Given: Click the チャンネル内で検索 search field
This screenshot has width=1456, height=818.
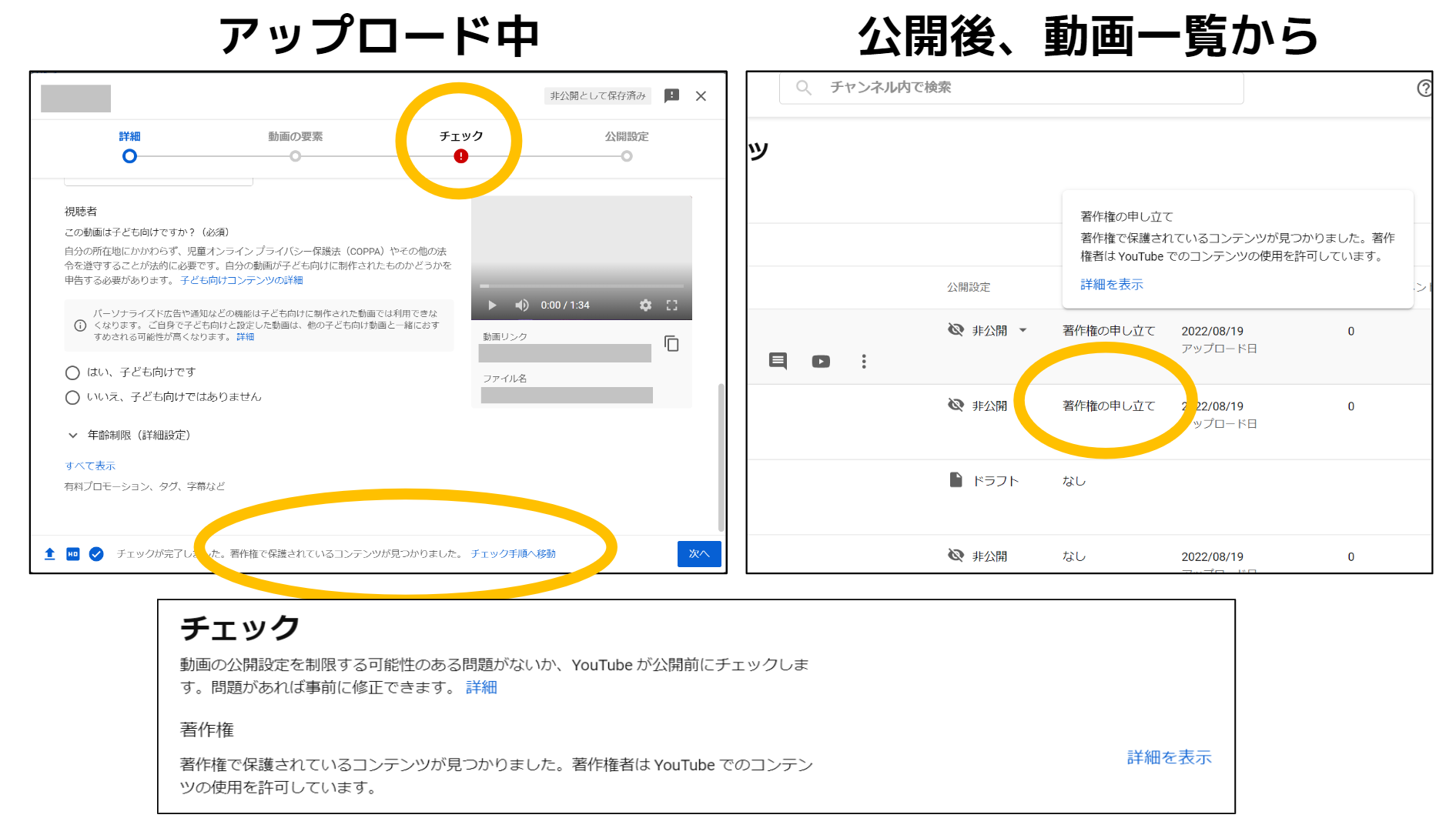Looking at the screenshot, I should click(1001, 87).
